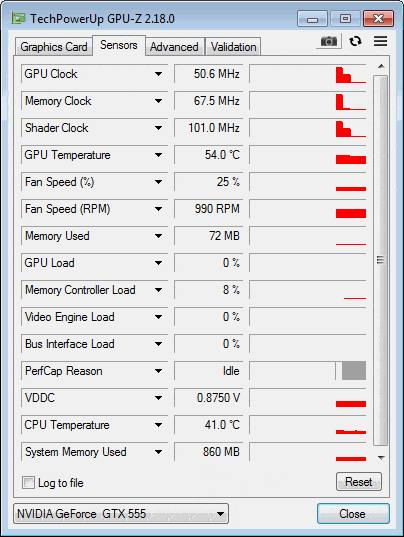Image resolution: width=404 pixels, height=537 pixels.
Task: Open the hamburger menu icon
Action: pos(380,41)
